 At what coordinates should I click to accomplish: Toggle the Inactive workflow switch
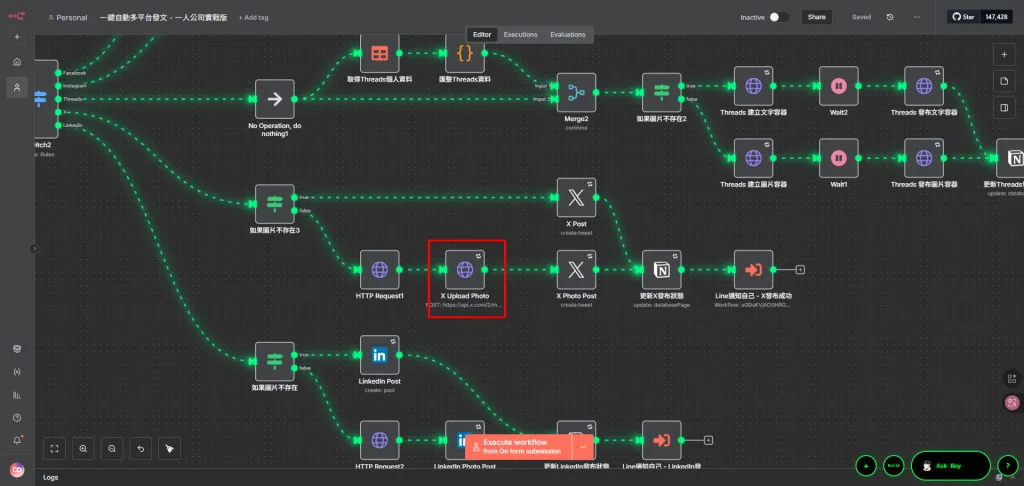(x=778, y=17)
